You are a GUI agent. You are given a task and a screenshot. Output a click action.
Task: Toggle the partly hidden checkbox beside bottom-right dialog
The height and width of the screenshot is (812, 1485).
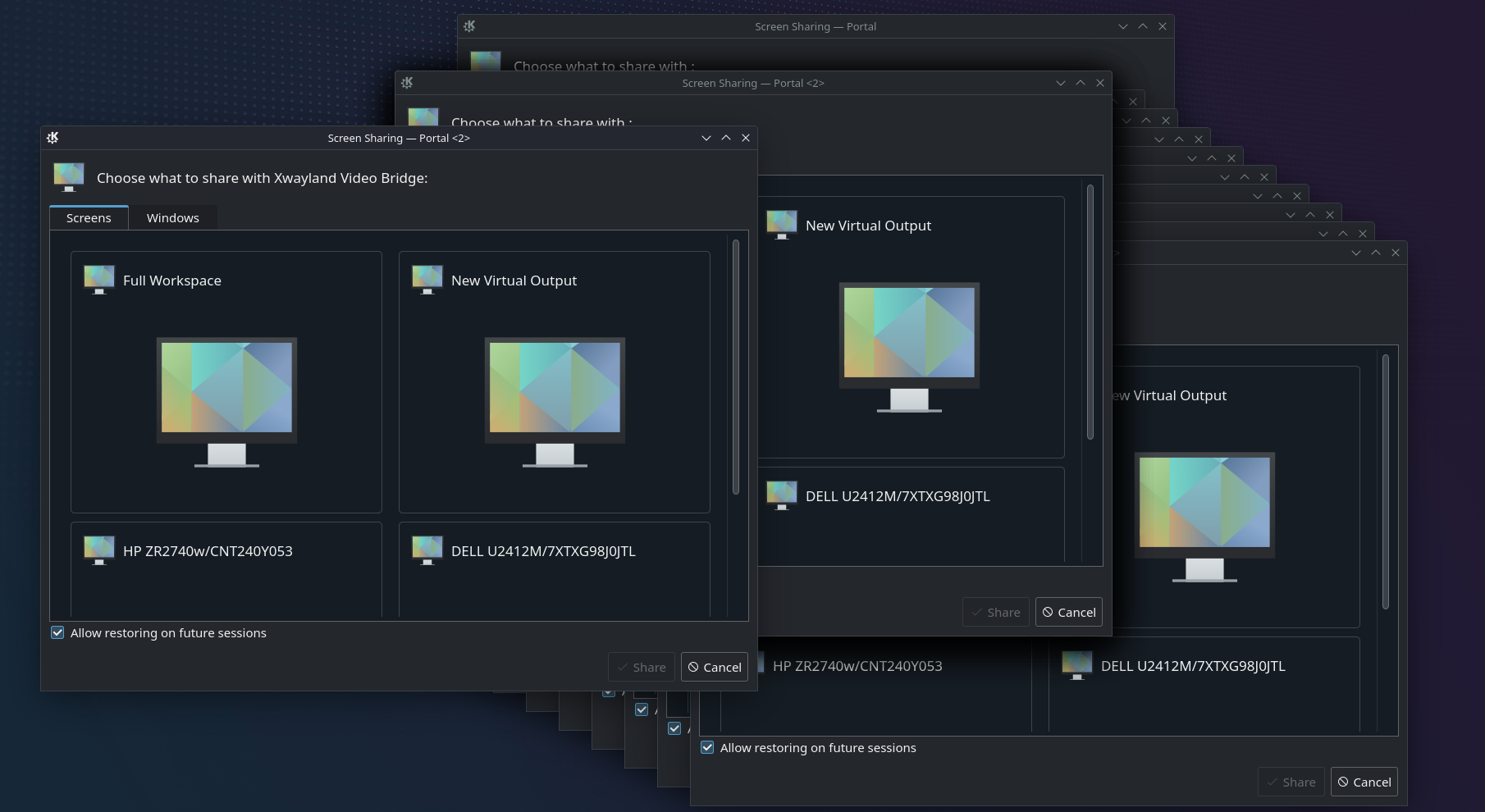point(674,728)
